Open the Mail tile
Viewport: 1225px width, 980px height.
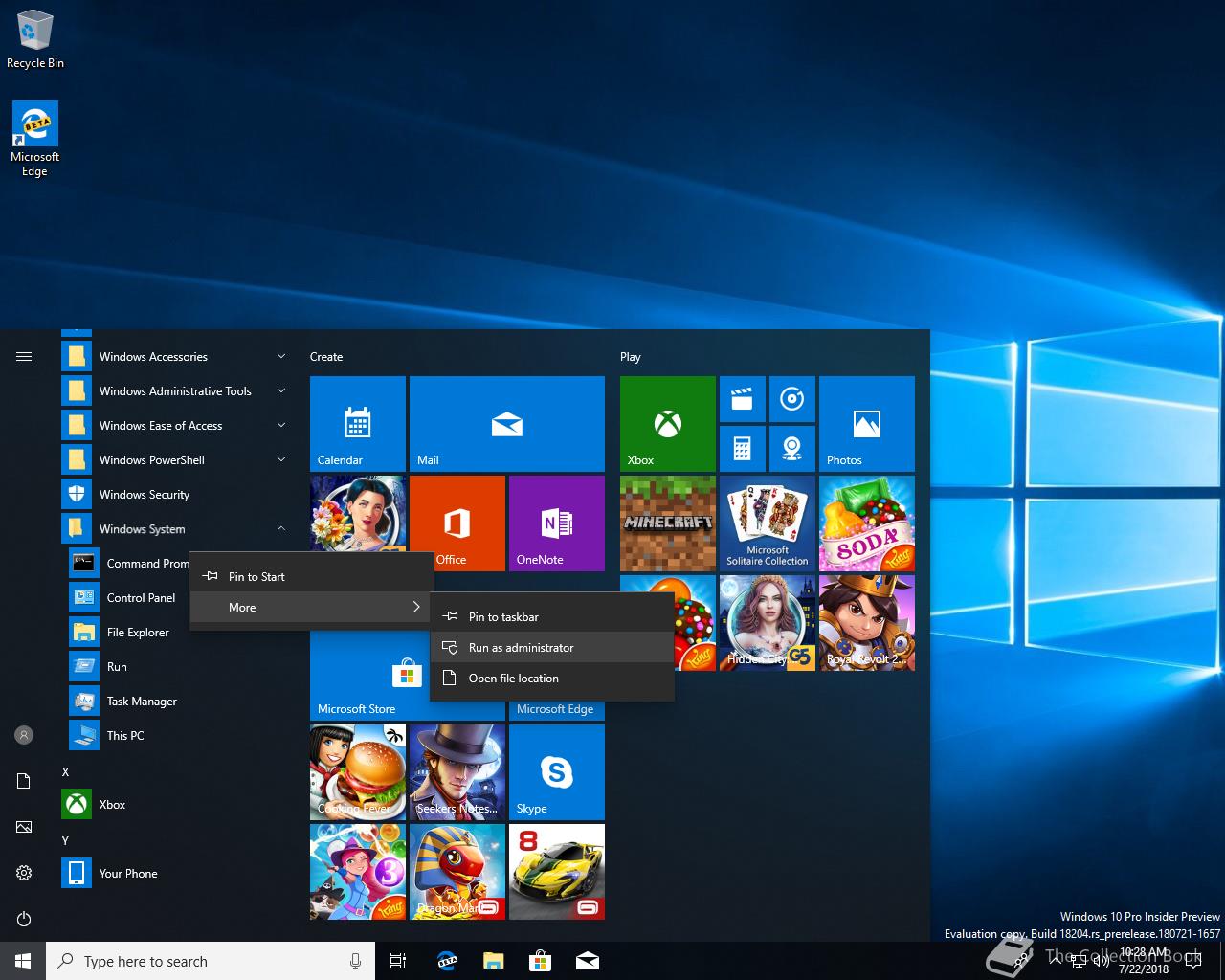[507, 424]
